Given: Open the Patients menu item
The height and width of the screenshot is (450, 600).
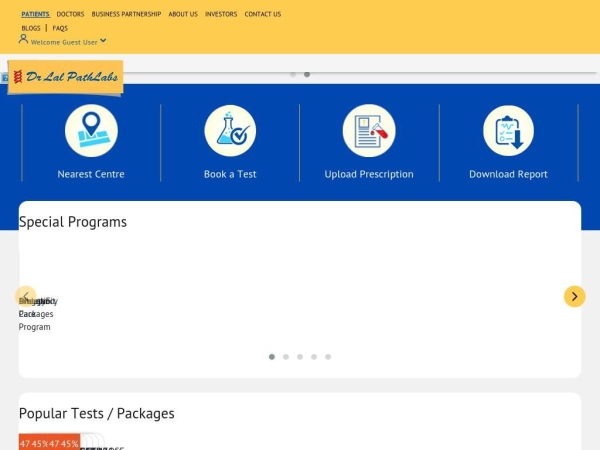Looking at the screenshot, I should 35,14.
